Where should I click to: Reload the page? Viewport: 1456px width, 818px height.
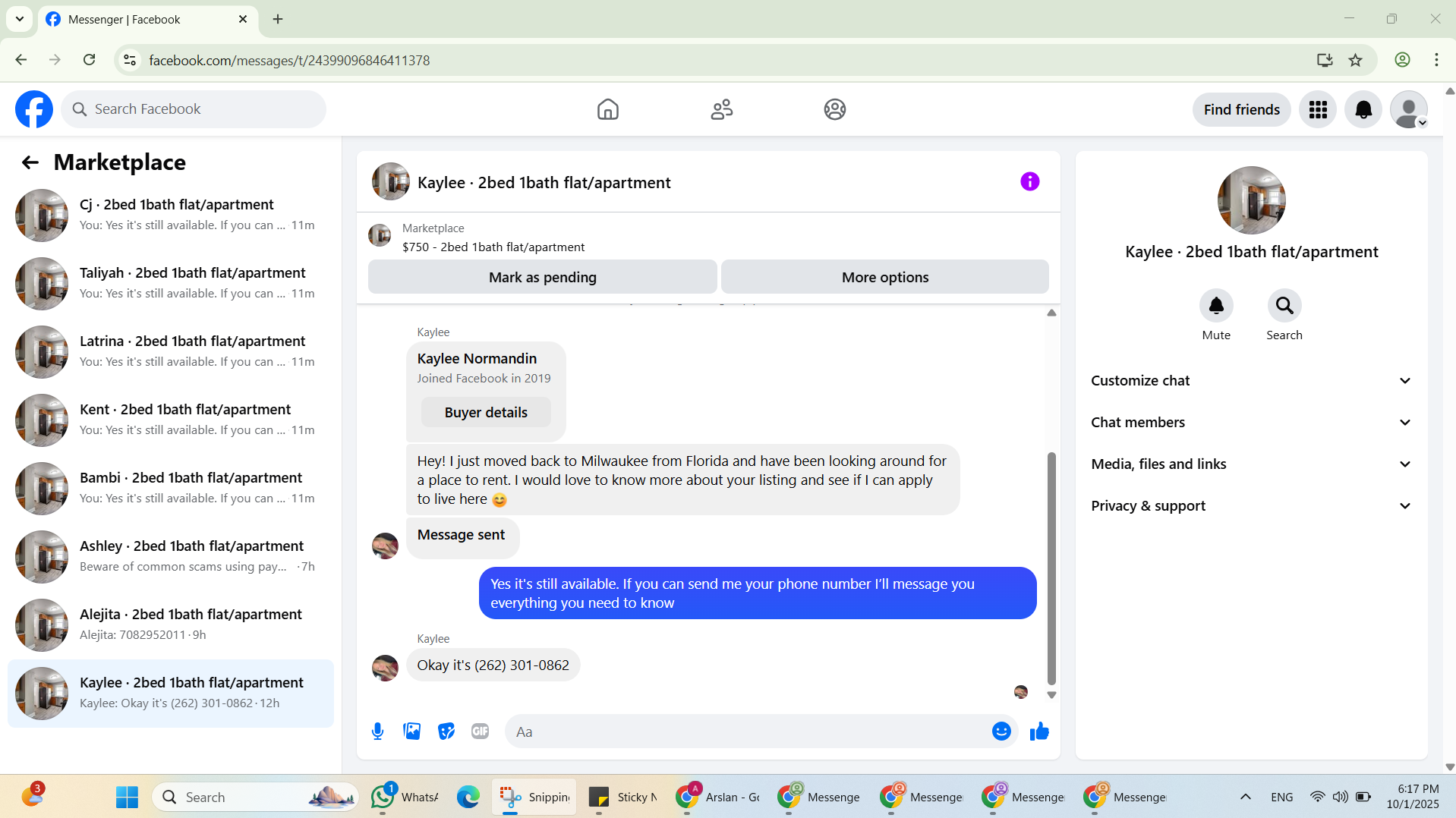point(90,60)
